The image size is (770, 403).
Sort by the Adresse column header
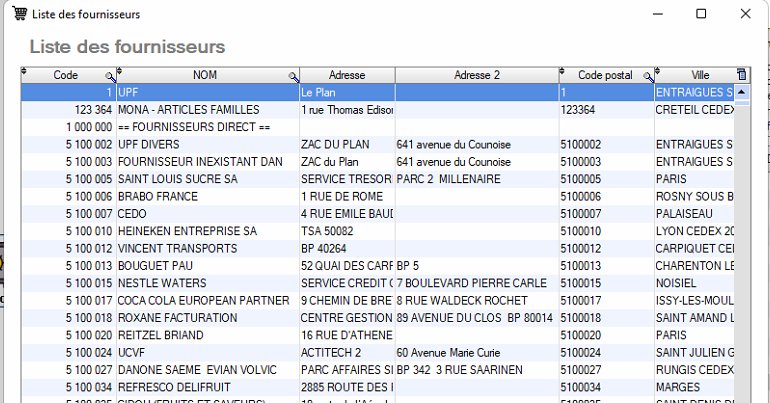[x=347, y=75]
